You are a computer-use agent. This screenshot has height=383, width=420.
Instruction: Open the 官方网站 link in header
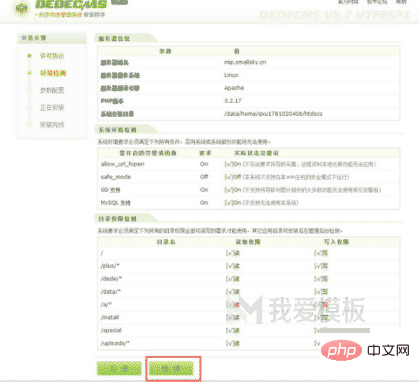348,2
